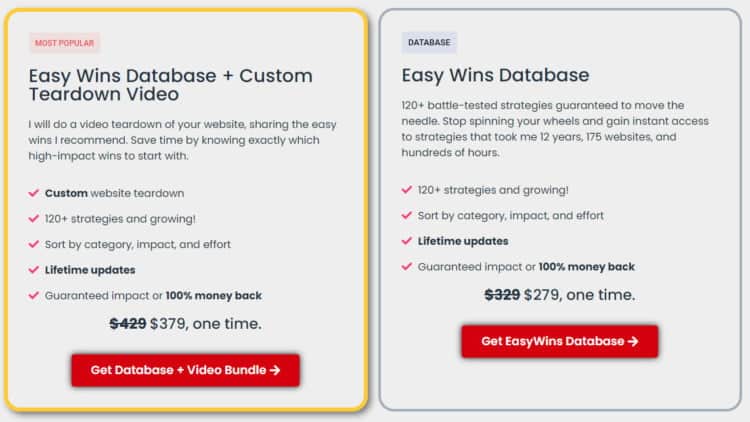Click checkmark icon beside Custom website teardown
This screenshot has width=750, height=422.
tap(33, 193)
